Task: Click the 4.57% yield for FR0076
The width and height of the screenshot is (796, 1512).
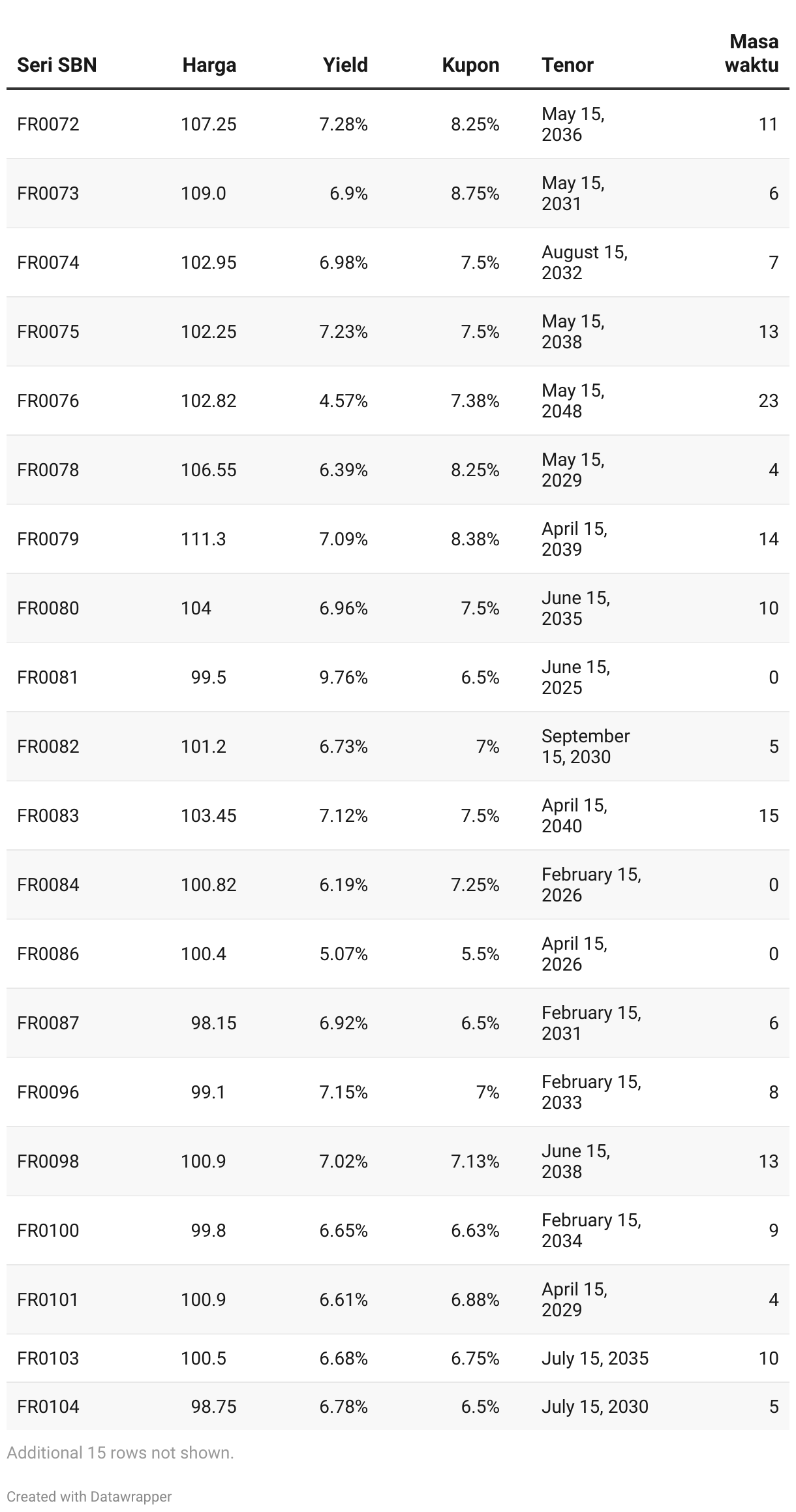Action: [344, 401]
